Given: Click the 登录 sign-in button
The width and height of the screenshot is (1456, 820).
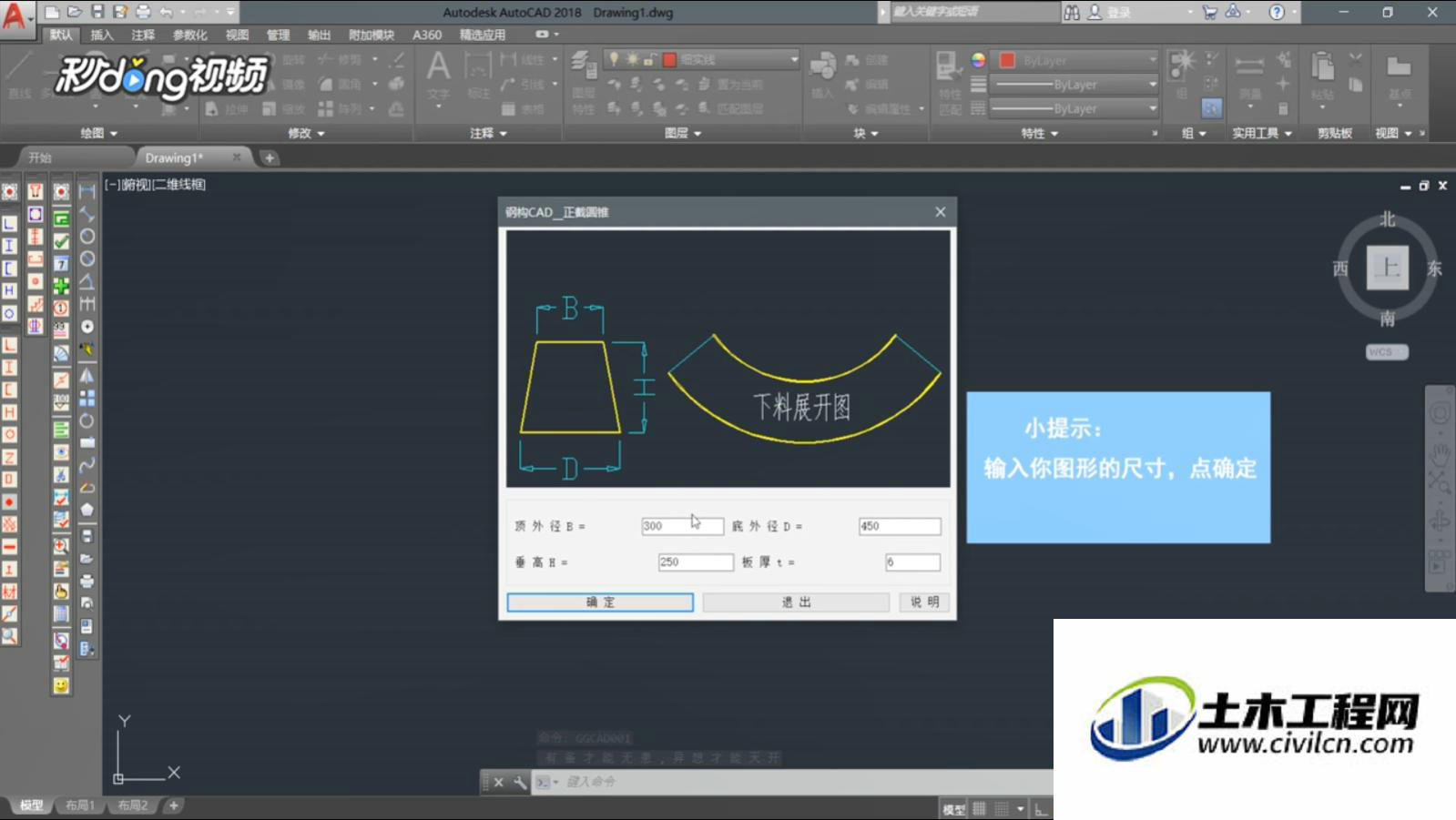Looking at the screenshot, I should coord(1111,12).
